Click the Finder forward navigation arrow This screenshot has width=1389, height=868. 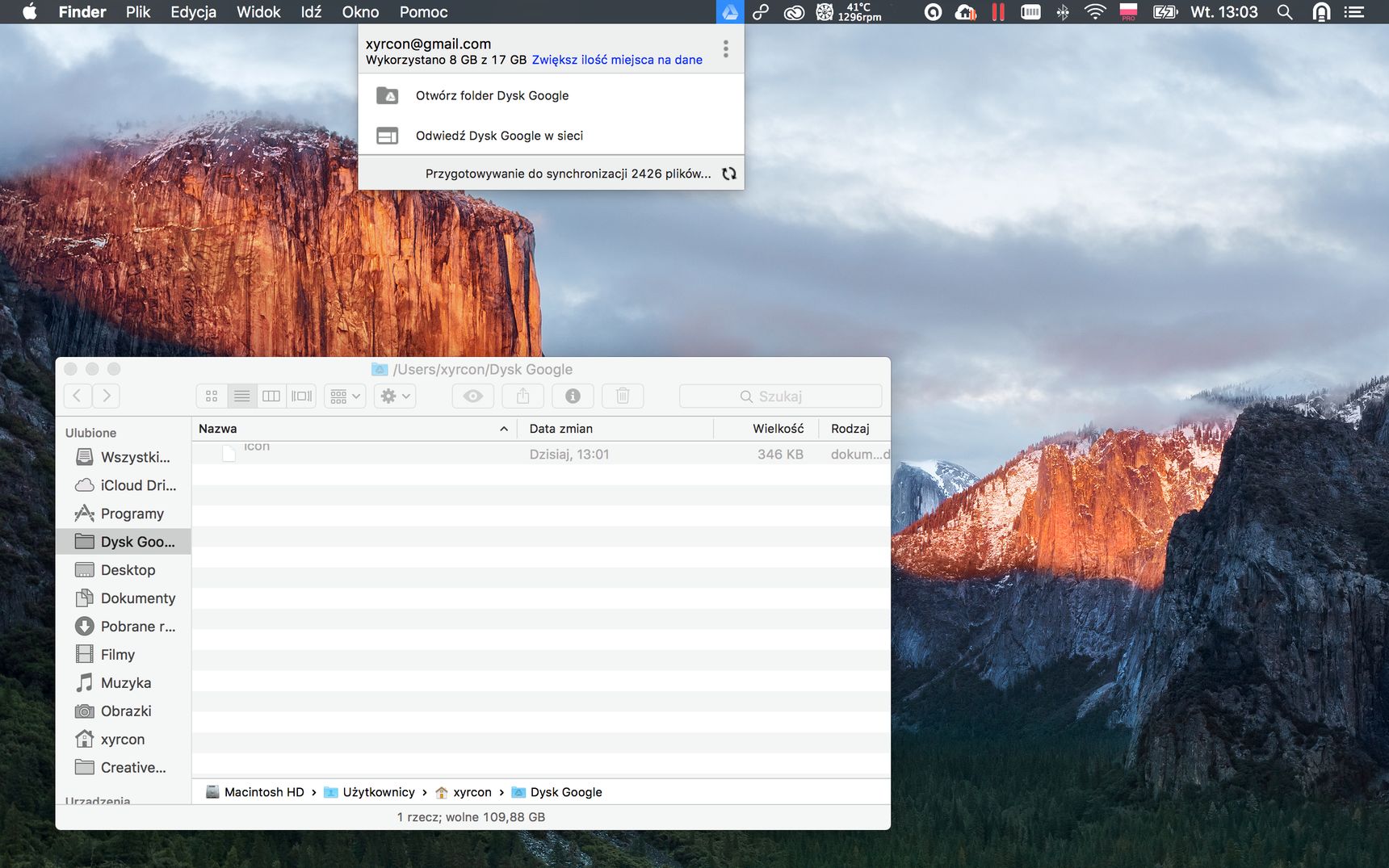click(106, 396)
